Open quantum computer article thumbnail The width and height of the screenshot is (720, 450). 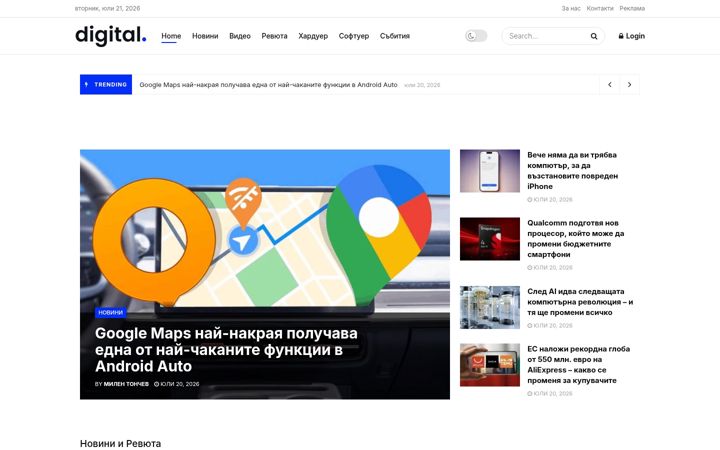pyautogui.click(x=490, y=307)
